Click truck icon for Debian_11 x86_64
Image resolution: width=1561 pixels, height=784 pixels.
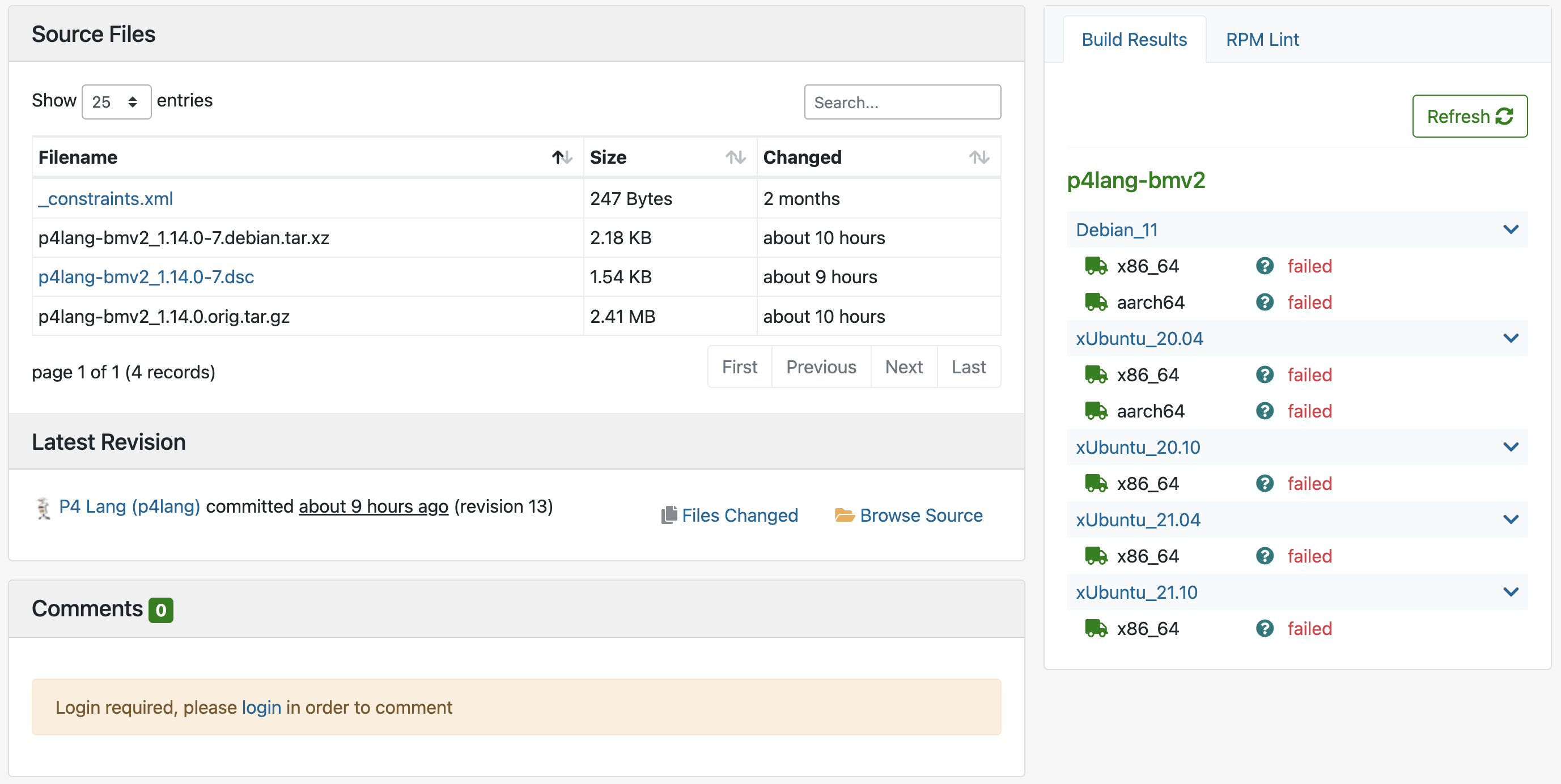[x=1096, y=266]
